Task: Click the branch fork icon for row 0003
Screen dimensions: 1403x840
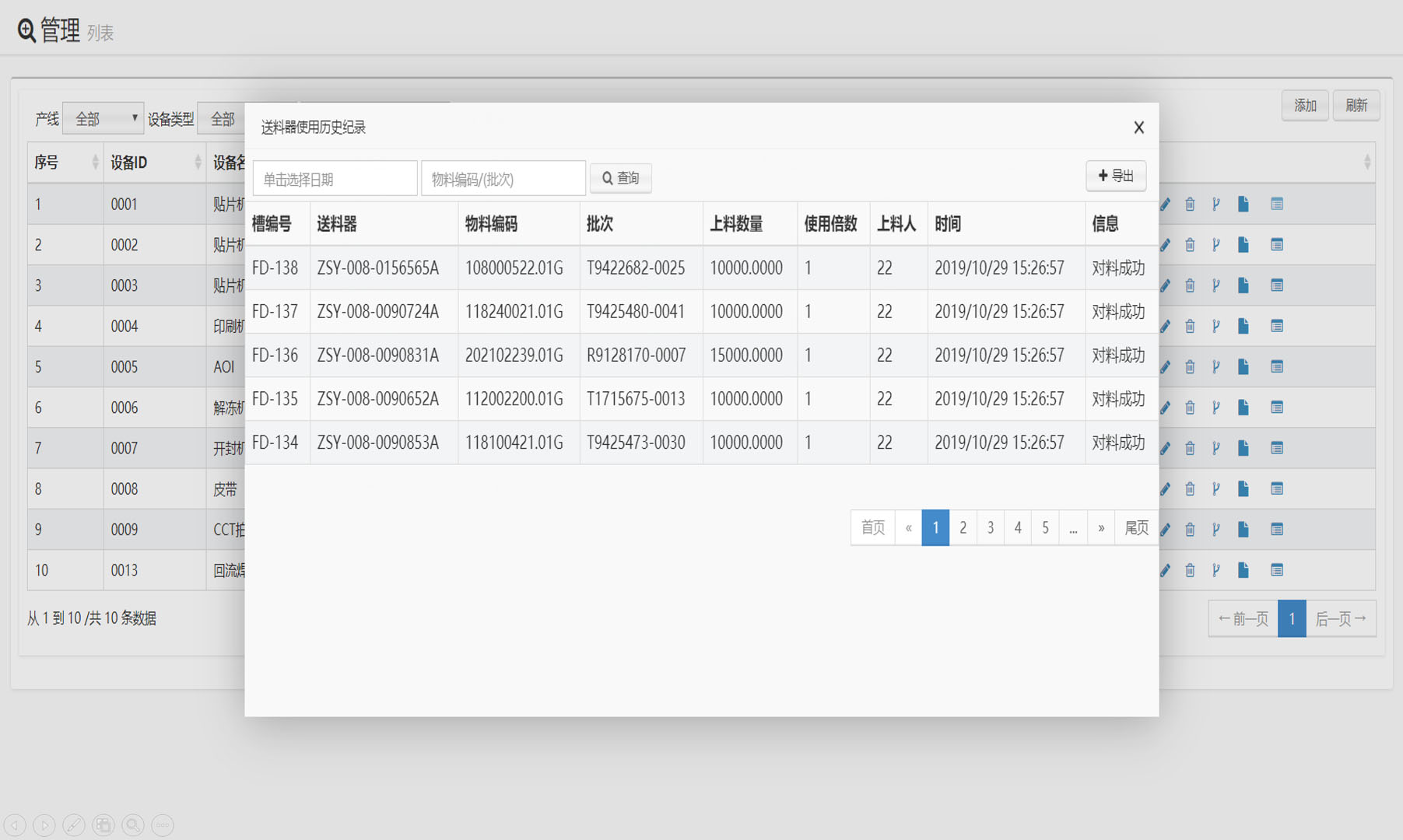Action: [1215, 285]
